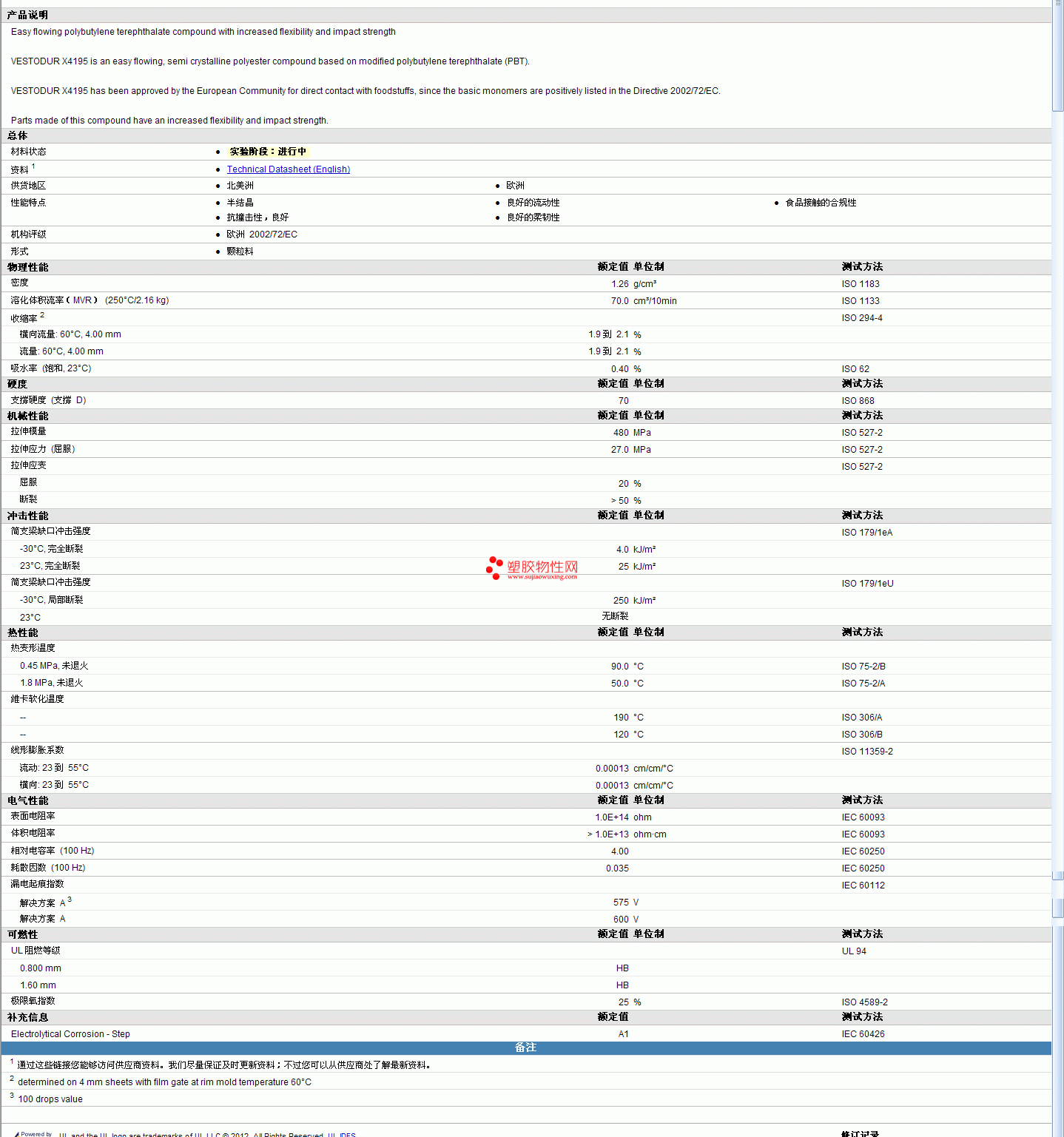Click the '100 drops value' footnote
Image resolution: width=1064 pixels, height=1137 pixels.
pyautogui.click(x=50, y=1099)
